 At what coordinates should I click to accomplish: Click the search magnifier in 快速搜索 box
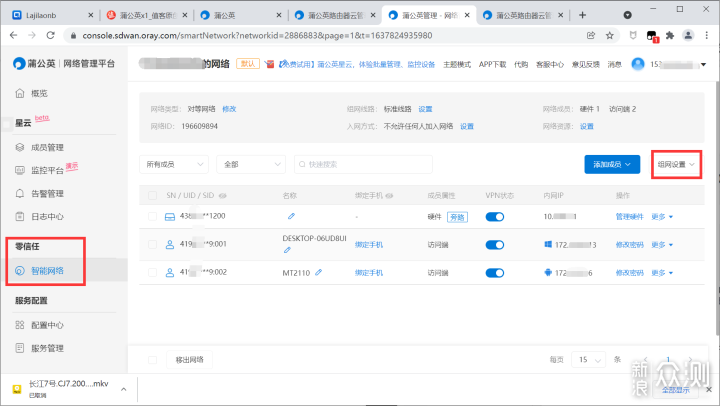pos(302,164)
